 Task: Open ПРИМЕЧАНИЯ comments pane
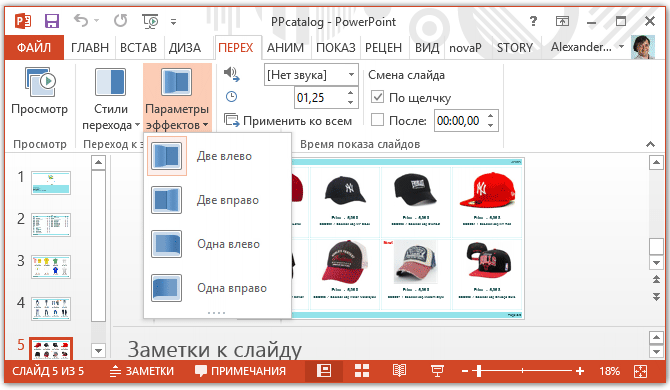coord(240,371)
